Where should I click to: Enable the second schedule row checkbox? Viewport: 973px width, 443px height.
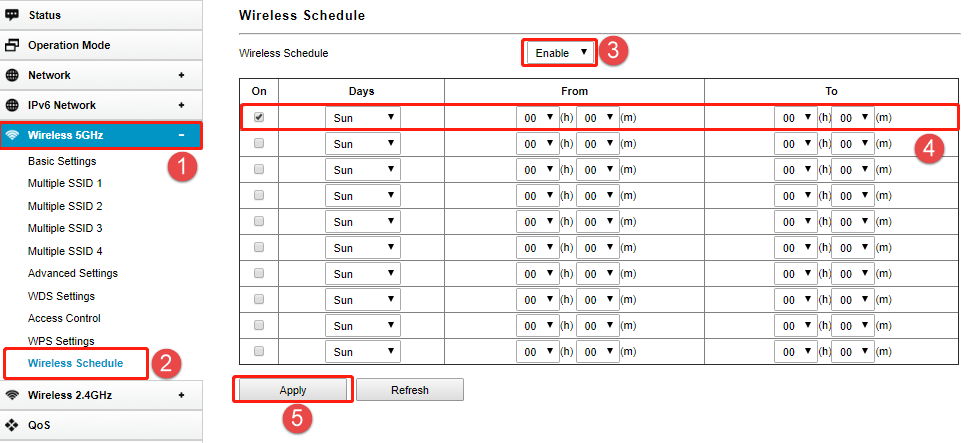[x=259, y=143]
